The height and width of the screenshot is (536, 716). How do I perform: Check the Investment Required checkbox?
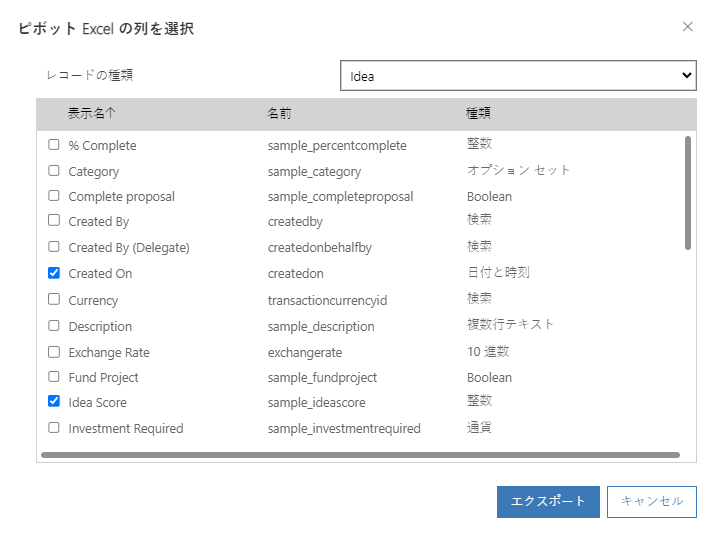coord(54,428)
